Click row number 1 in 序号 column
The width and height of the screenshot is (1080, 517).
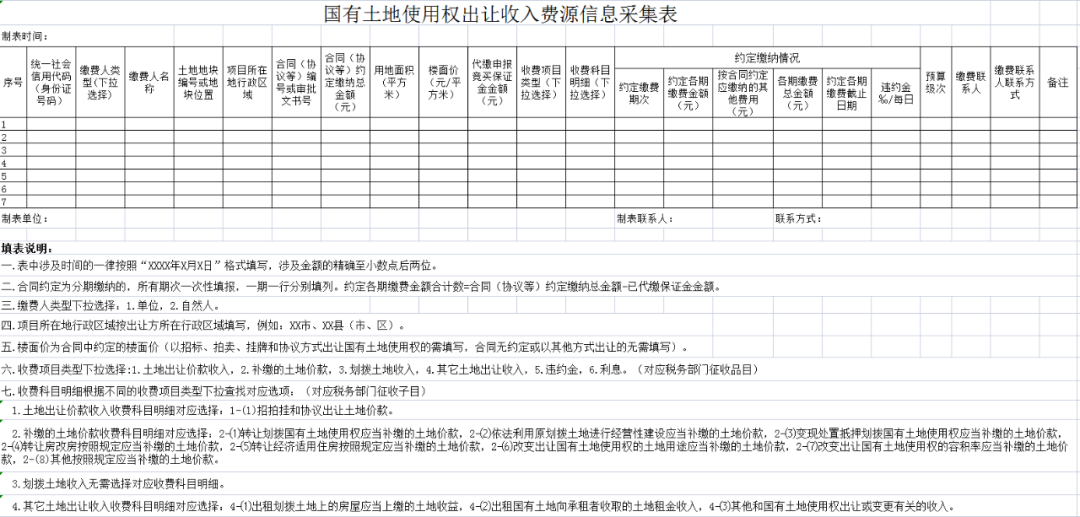coord(13,125)
